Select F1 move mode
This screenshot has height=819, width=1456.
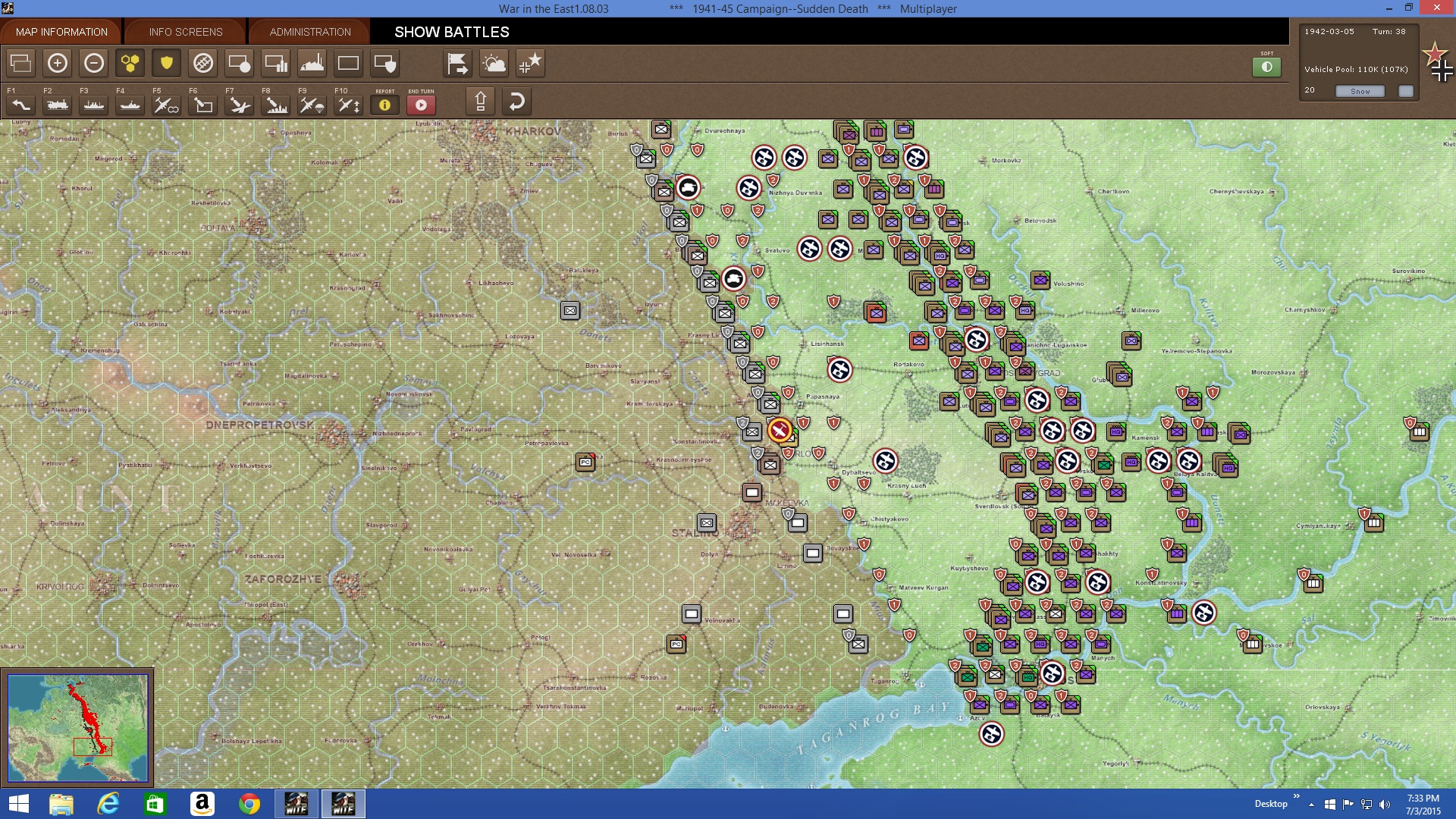21,104
